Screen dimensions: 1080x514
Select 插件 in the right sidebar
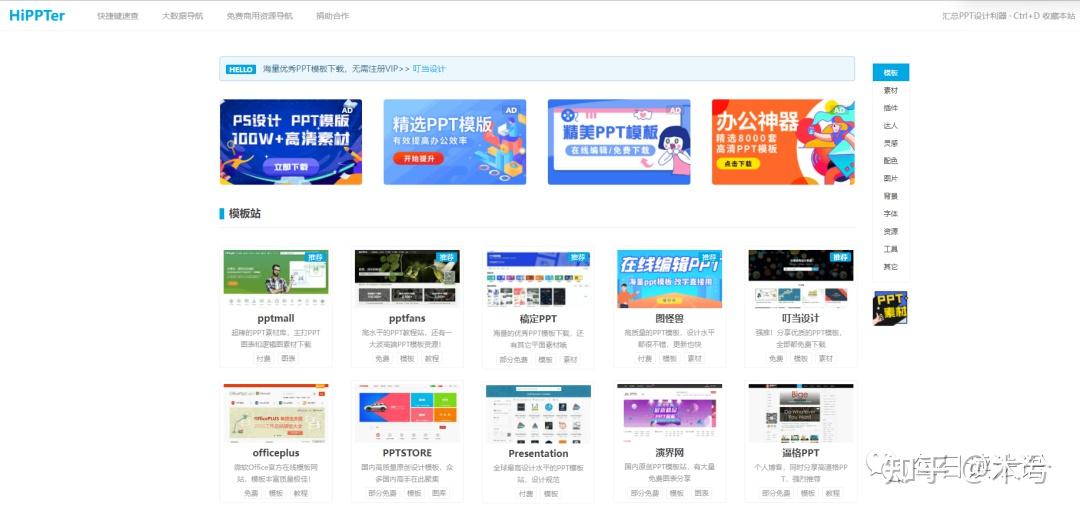pos(891,108)
